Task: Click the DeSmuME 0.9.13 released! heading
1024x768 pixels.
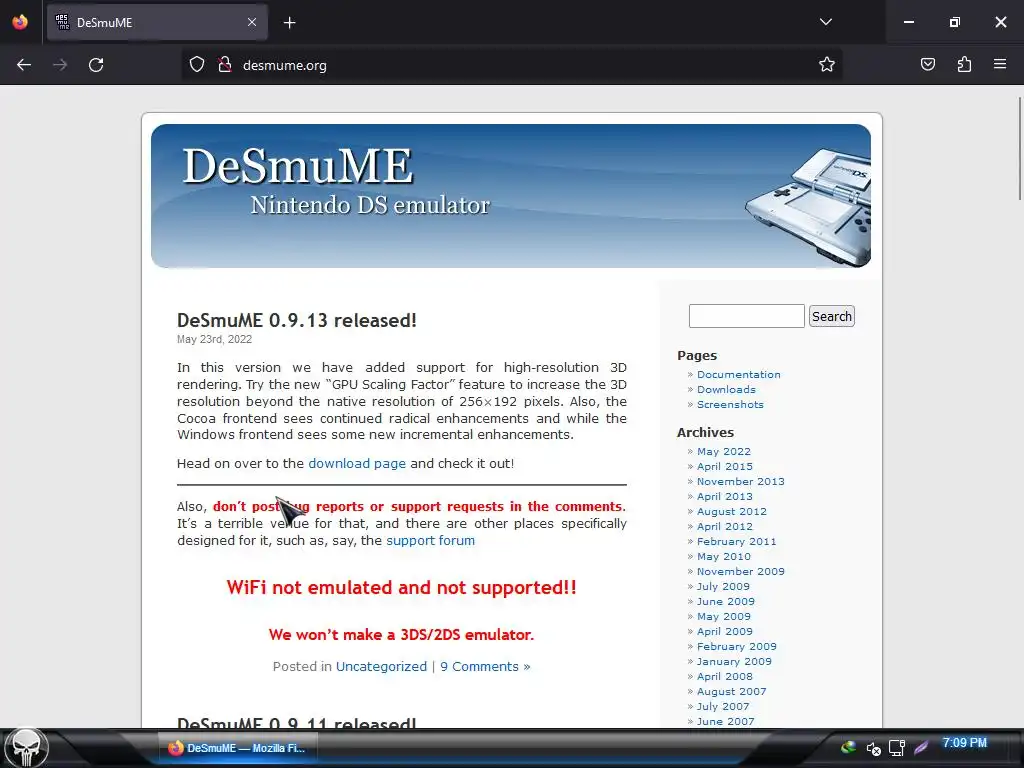Action: point(296,320)
